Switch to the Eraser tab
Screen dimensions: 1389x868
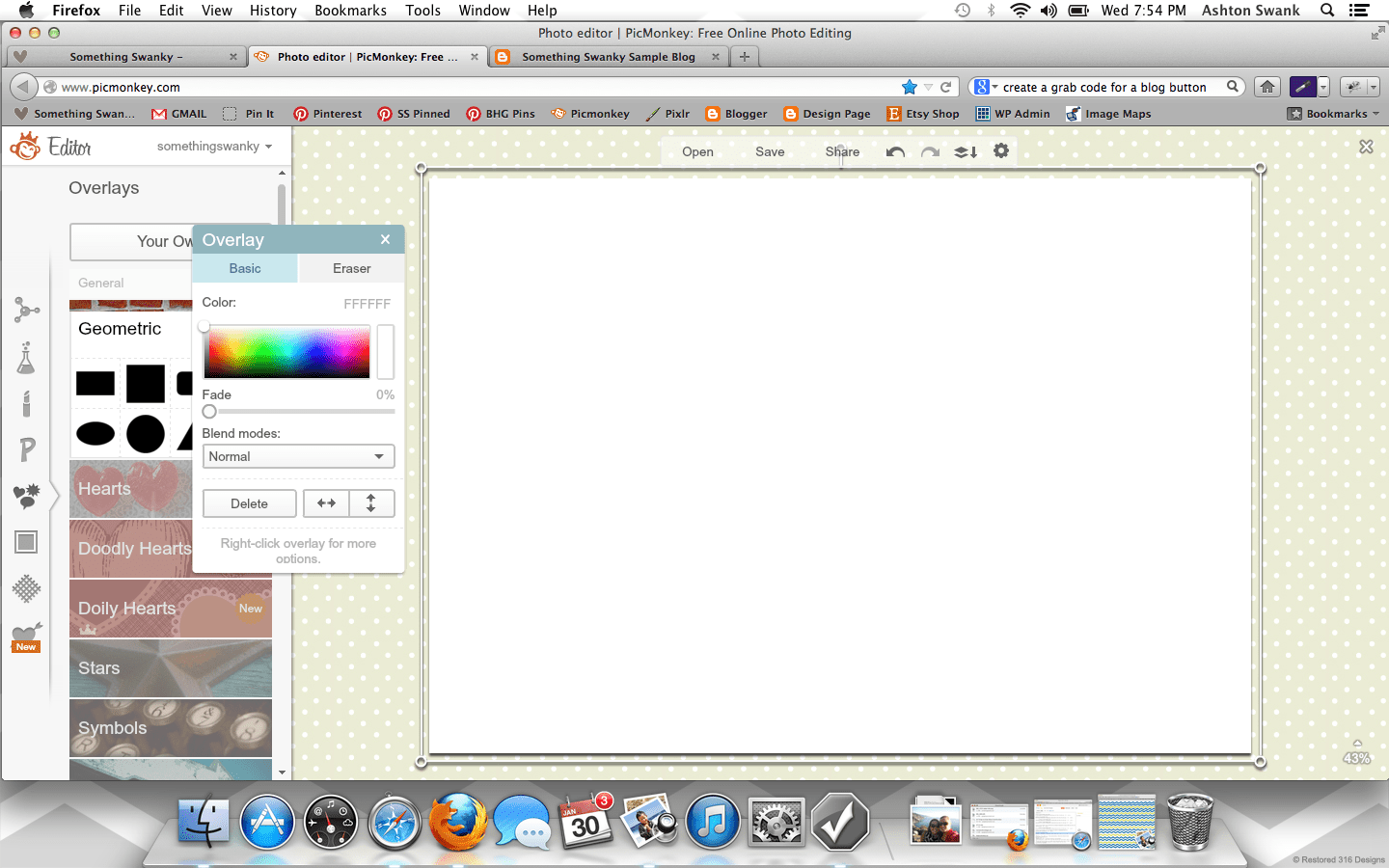(351, 268)
